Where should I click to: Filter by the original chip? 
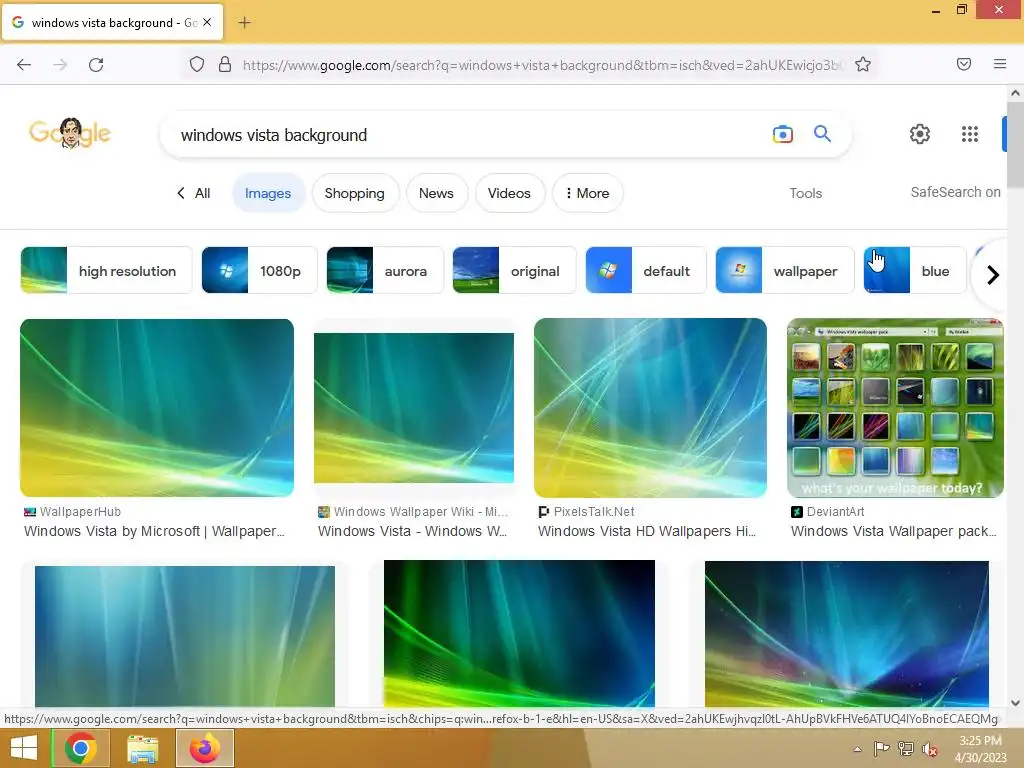coord(515,270)
